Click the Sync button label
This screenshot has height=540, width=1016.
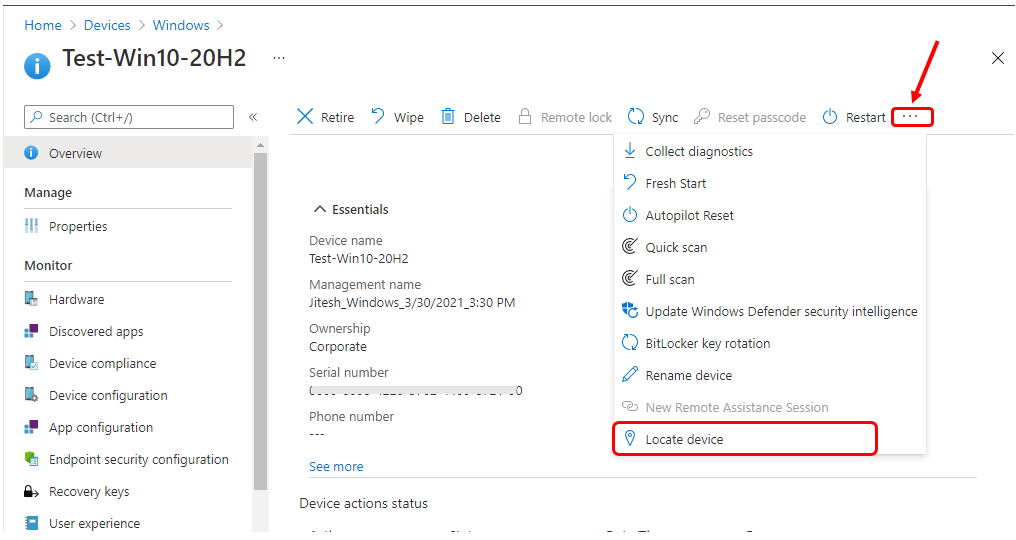665,117
